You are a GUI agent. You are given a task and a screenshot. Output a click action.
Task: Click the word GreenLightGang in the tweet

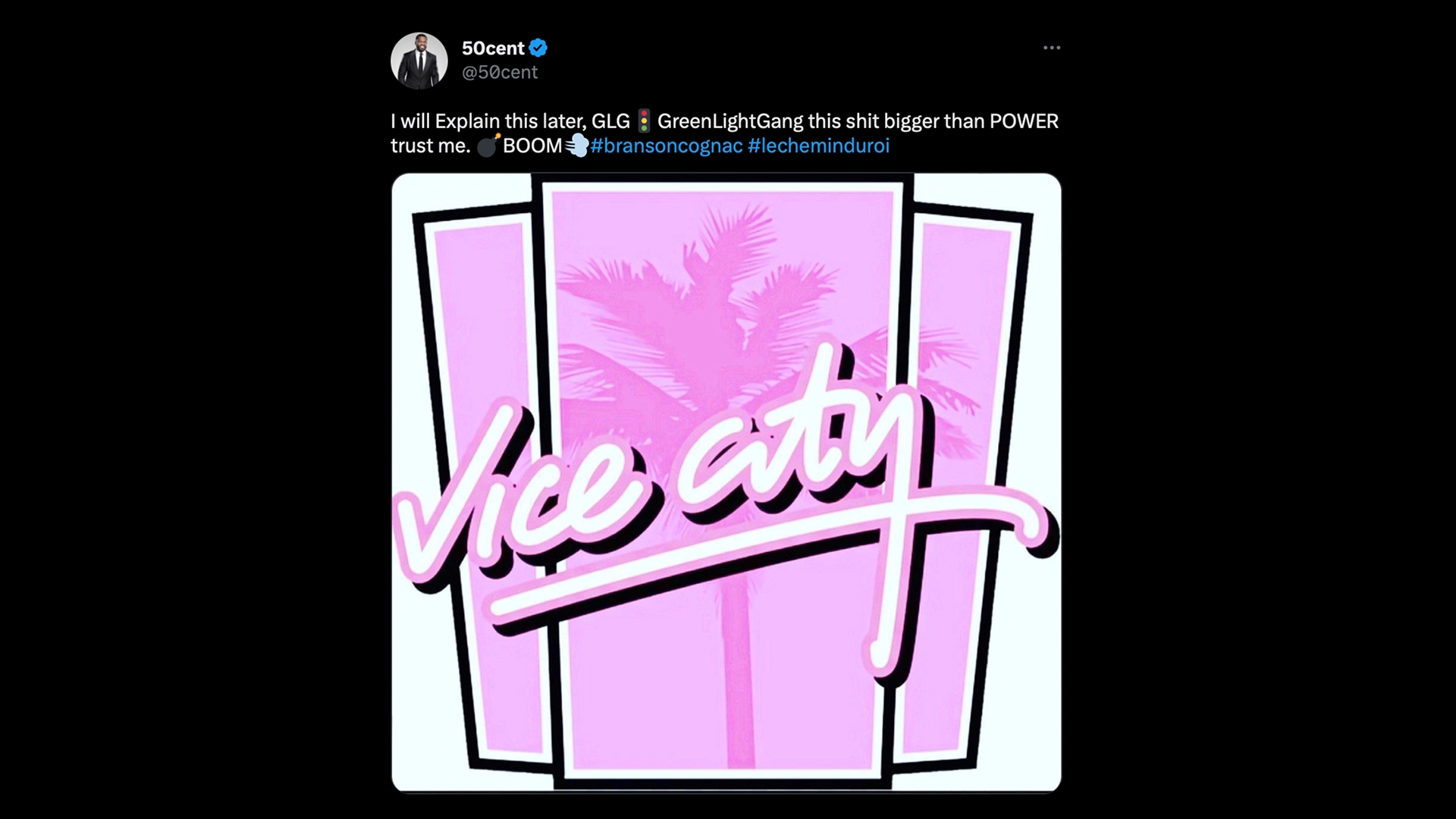(x=730, y=121)
